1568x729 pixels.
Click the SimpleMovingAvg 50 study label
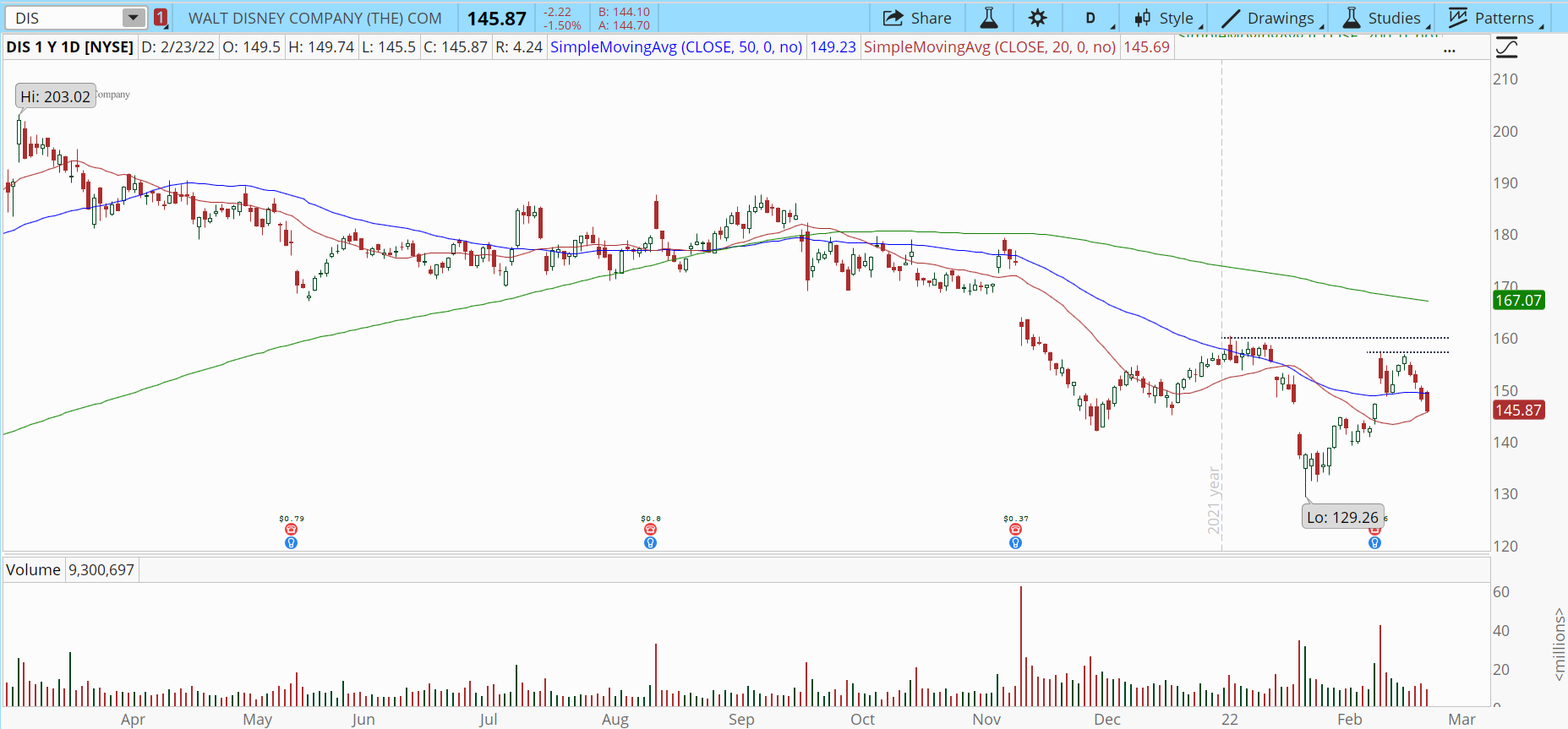click(676, 47)
